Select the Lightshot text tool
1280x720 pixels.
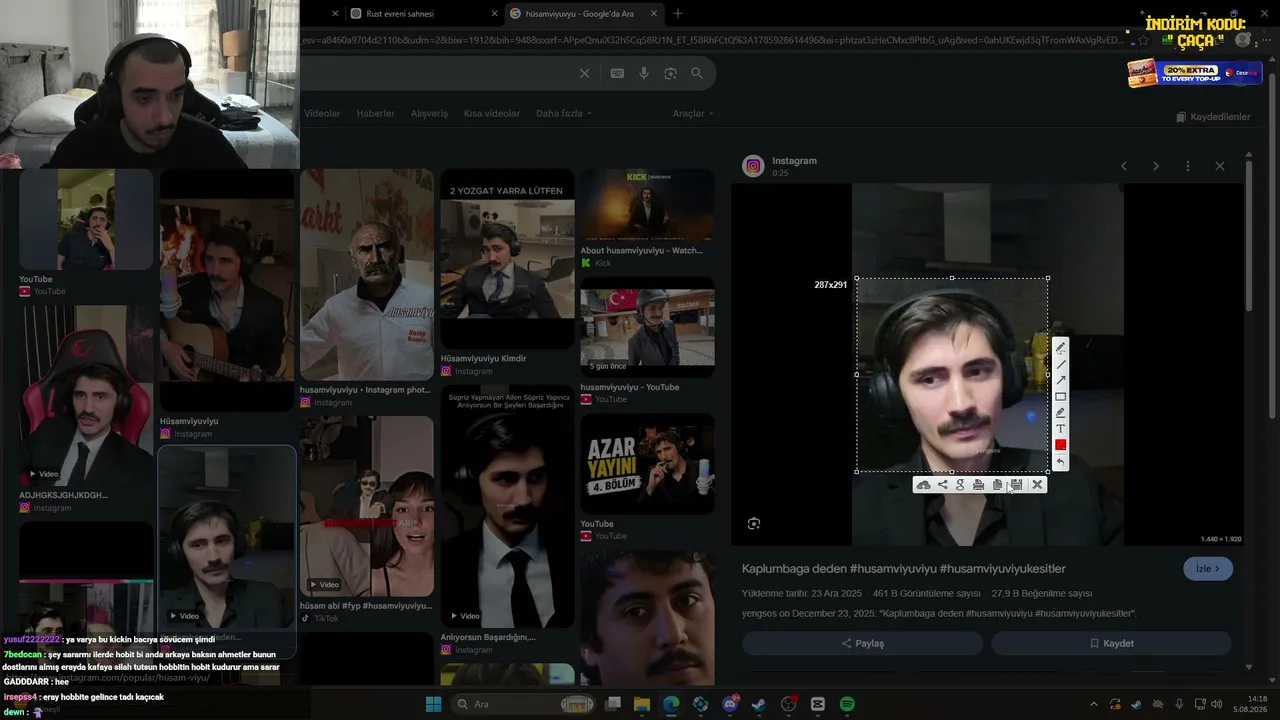click(1061, 428)
